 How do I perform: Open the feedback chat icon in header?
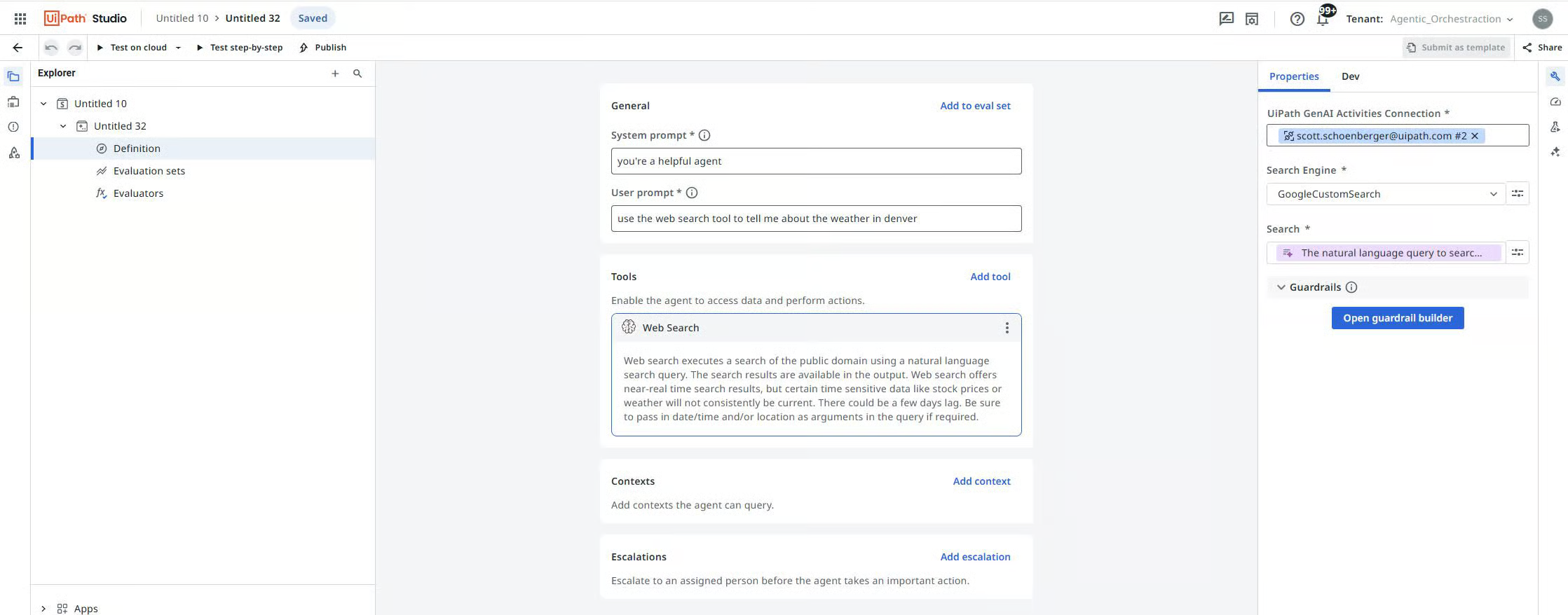[1226, 19]
